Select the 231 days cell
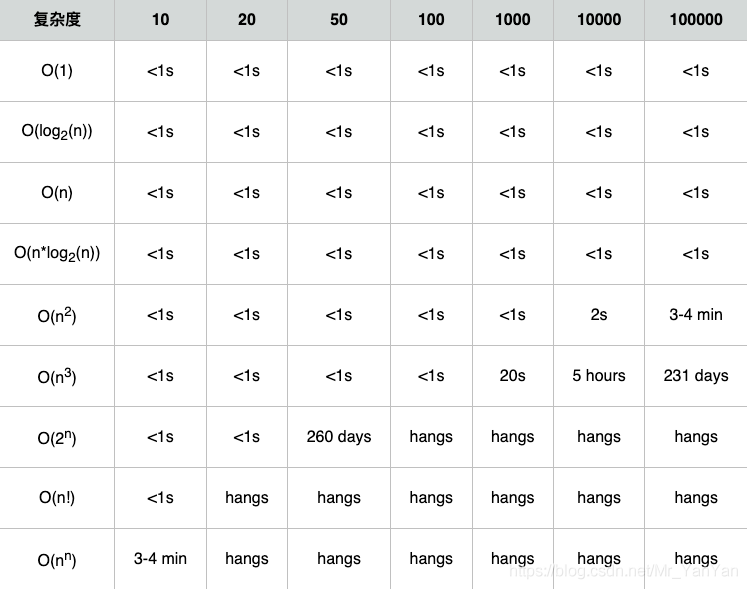The image size is (747, 589). [x=695, y=376]
